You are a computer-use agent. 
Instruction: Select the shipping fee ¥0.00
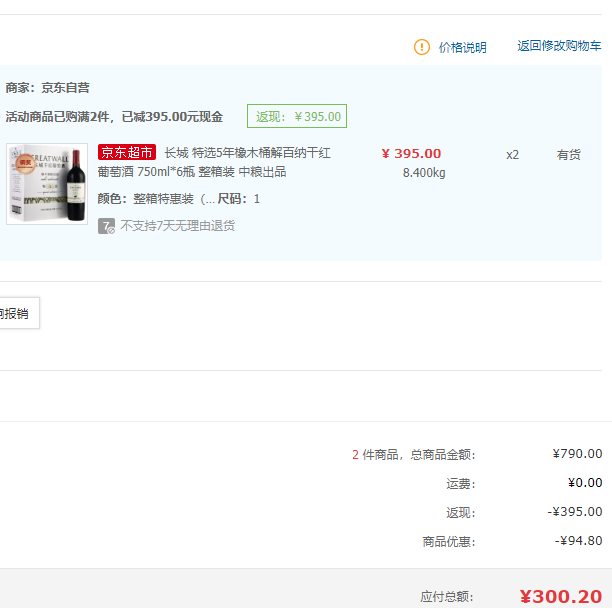585,483
